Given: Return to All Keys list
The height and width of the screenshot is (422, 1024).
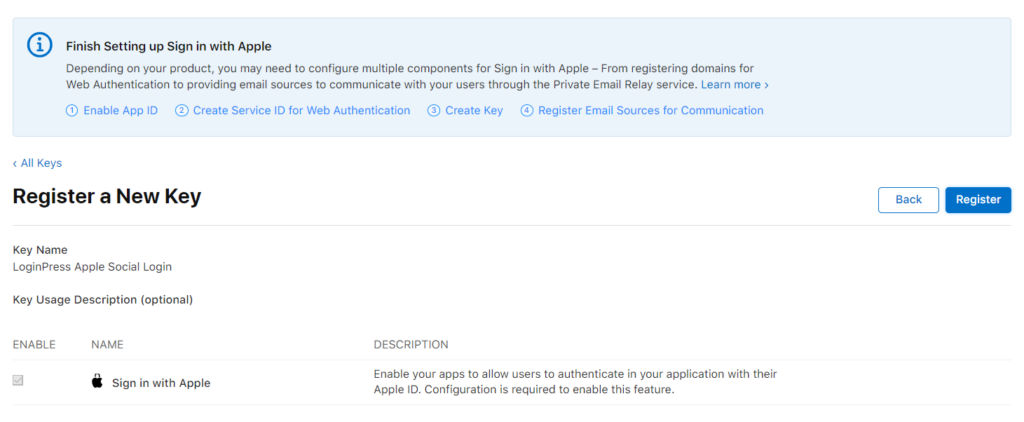Looking at the screenshot, I should coord(37,163).
